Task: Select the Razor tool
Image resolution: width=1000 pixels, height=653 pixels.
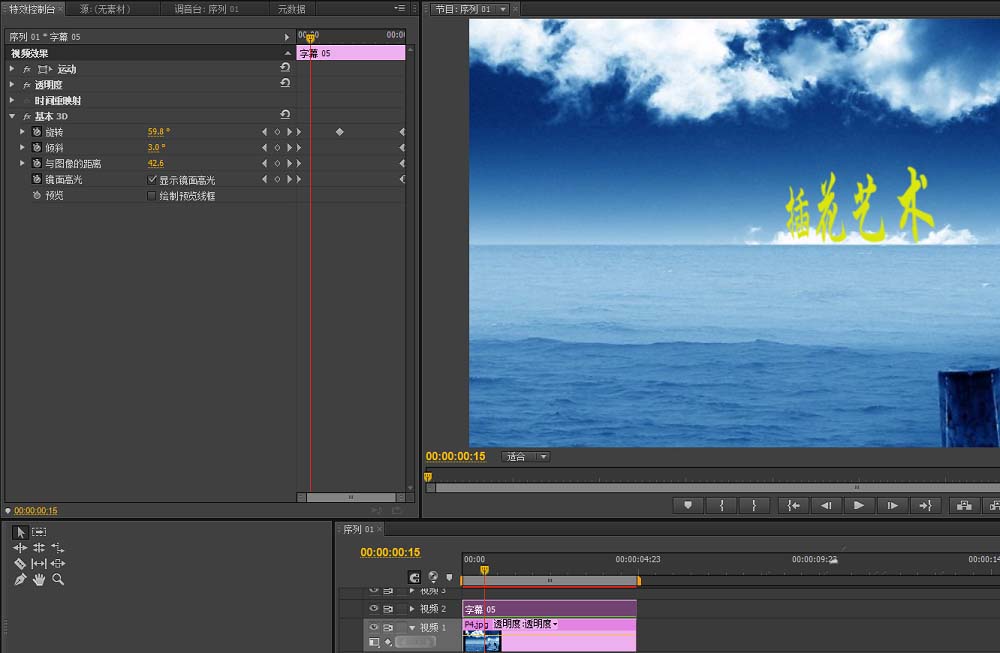Action: 20,563
